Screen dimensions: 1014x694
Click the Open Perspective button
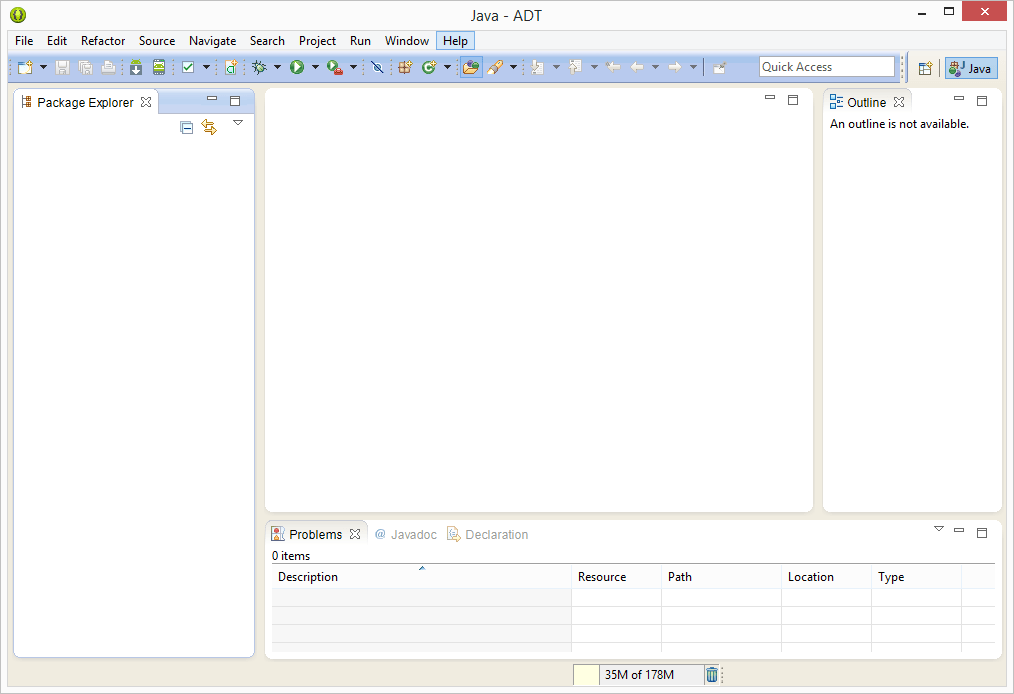click(924, 67)
